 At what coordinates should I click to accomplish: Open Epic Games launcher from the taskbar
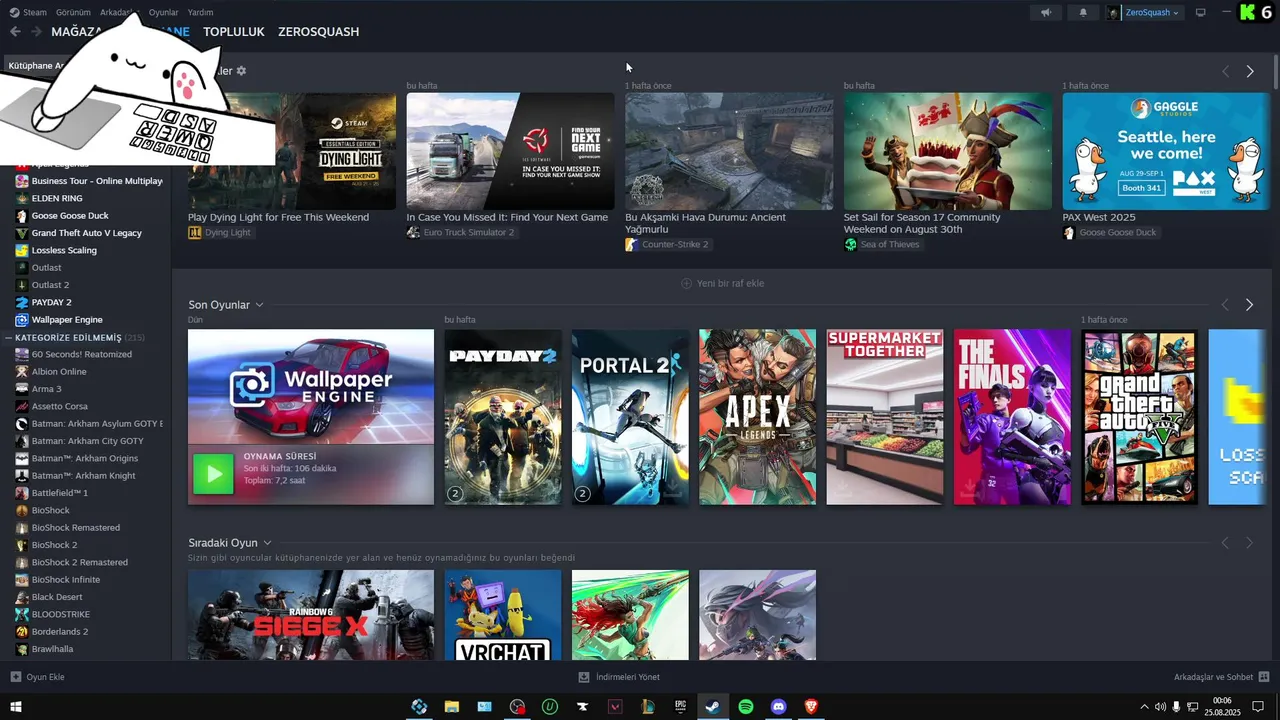pos(680,707)
